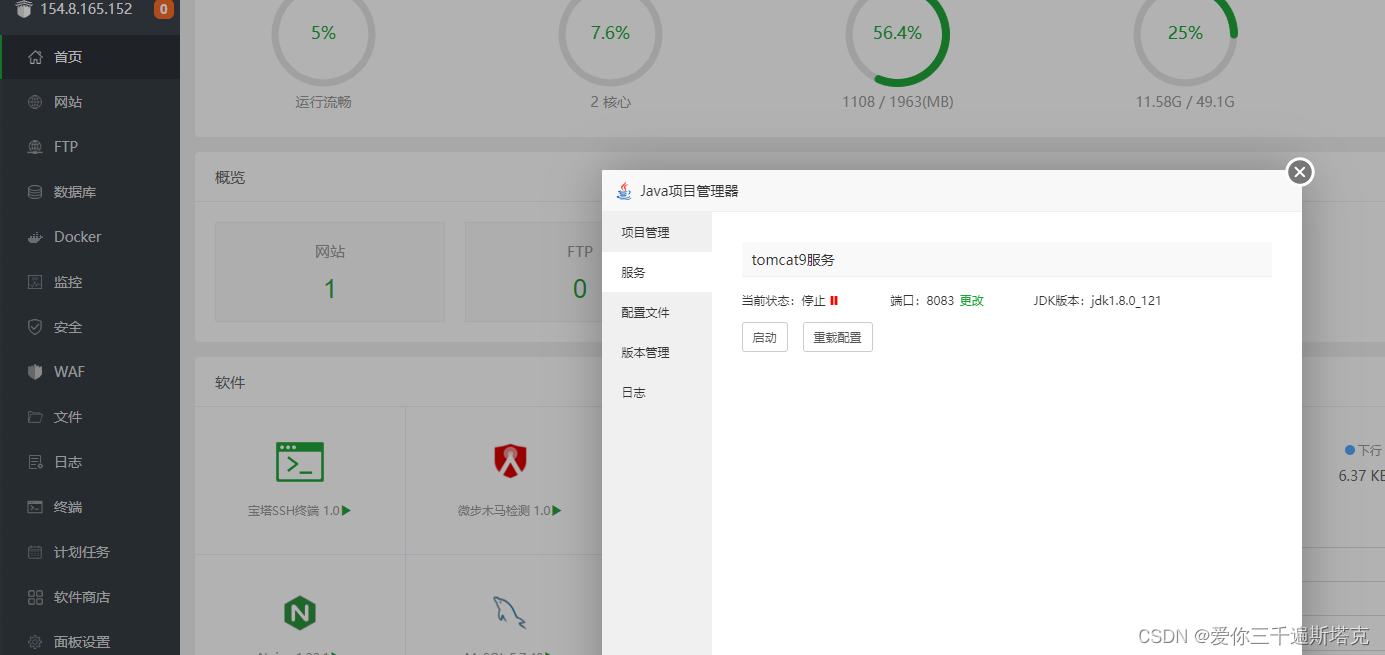The width and height of the screenshot is (1385, 655).
Task: Click the FTP sidebar icon
Action: click(x=36, y=147)
